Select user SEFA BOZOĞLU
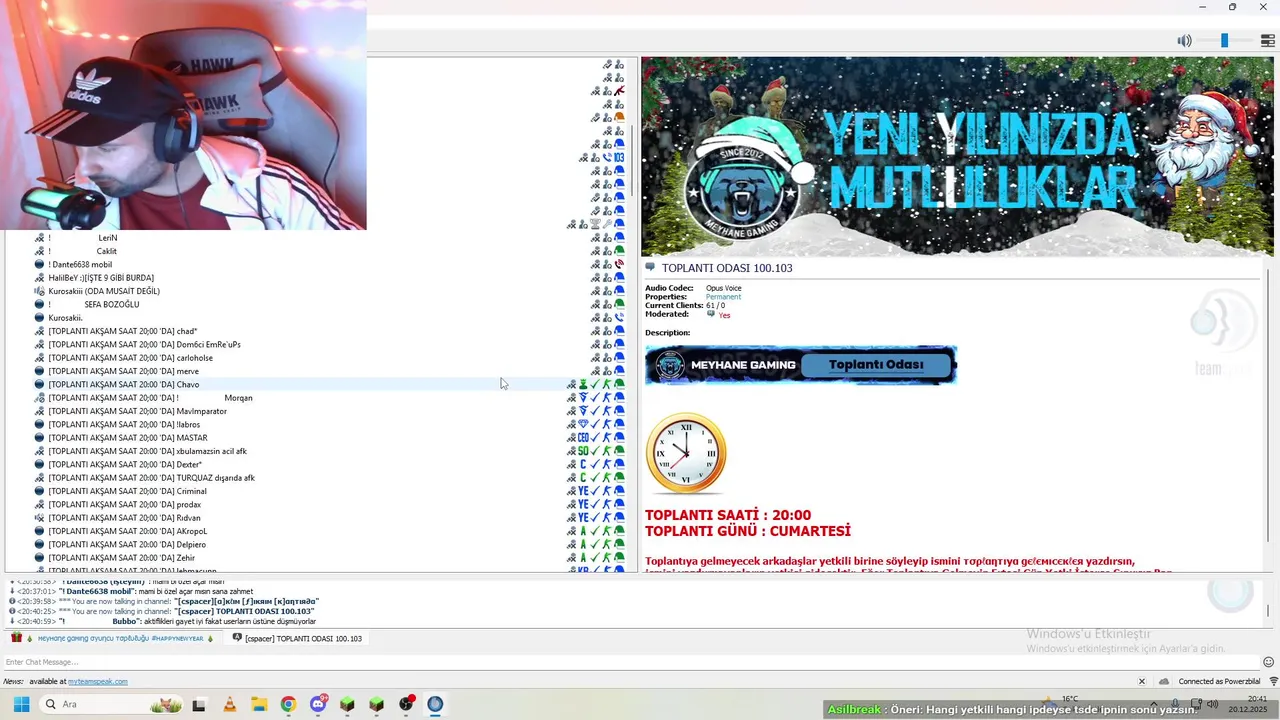 click(x=111, y=304)
